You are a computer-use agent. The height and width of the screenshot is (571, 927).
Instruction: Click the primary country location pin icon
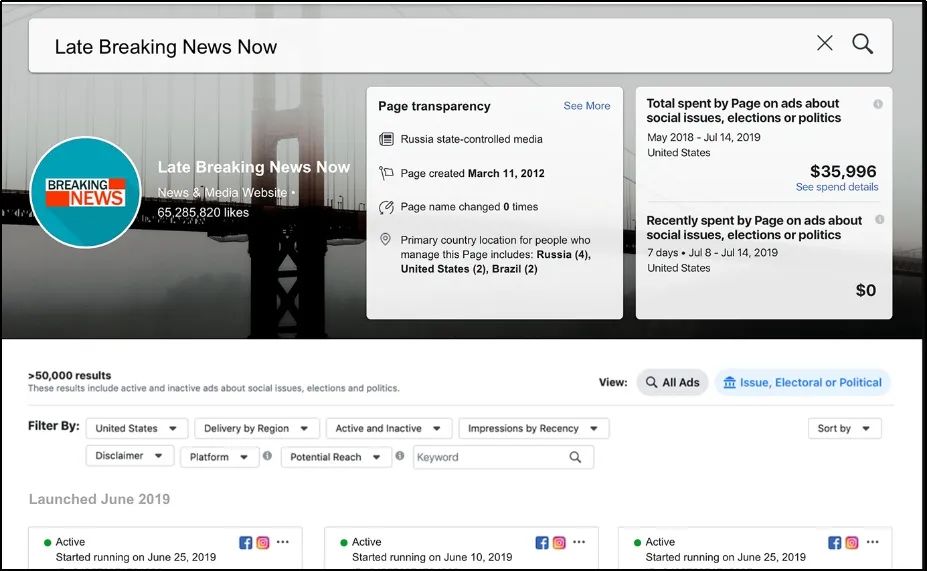point(385,239)
